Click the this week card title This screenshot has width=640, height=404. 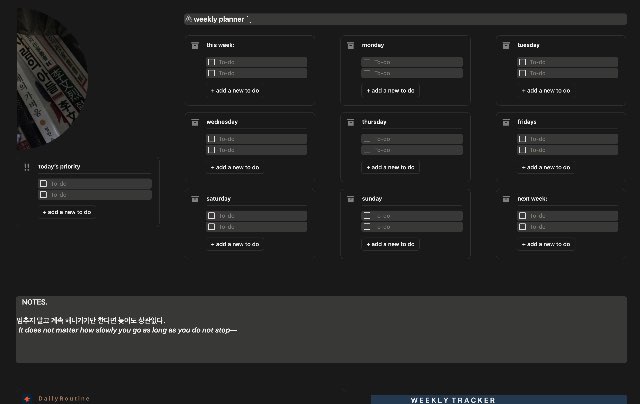220,45
